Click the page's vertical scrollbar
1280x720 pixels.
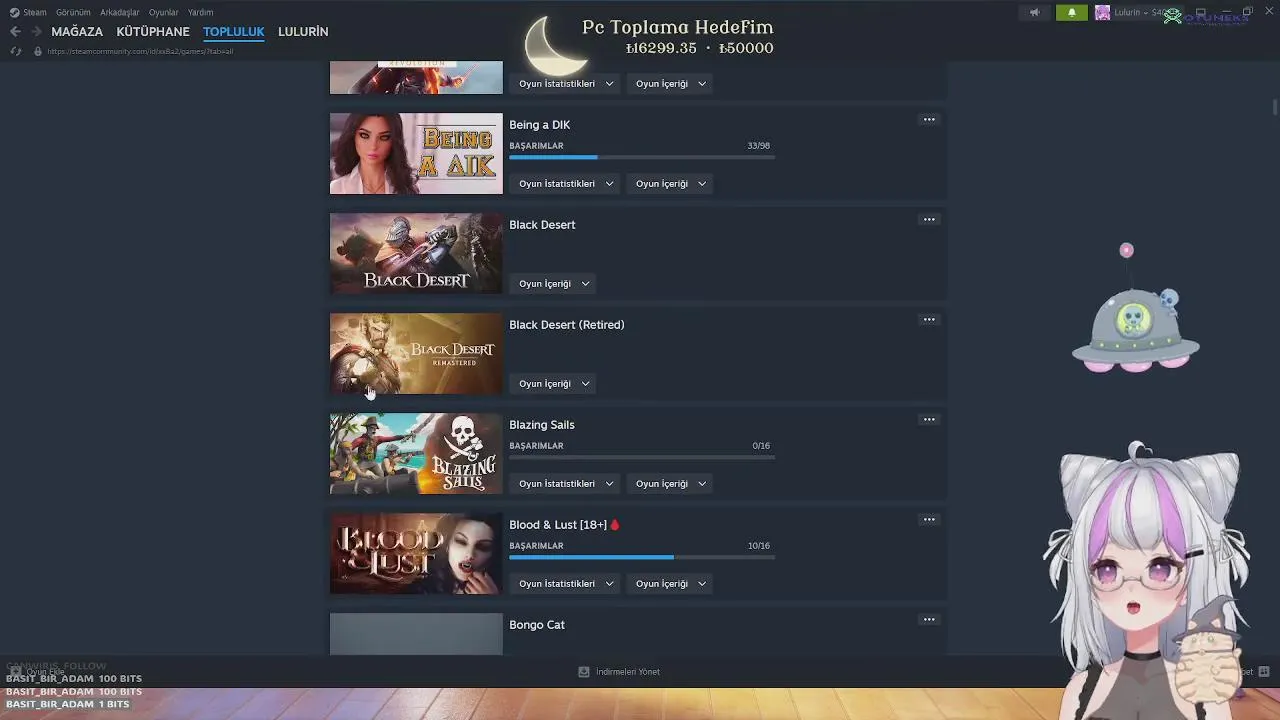(x=1274, y=108)
